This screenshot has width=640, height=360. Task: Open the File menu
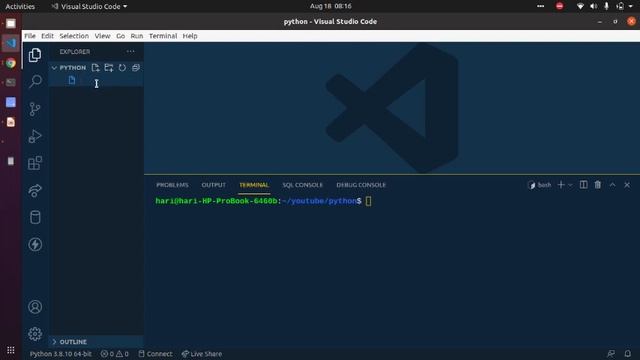pyautogui.click(x=30, y=36)
